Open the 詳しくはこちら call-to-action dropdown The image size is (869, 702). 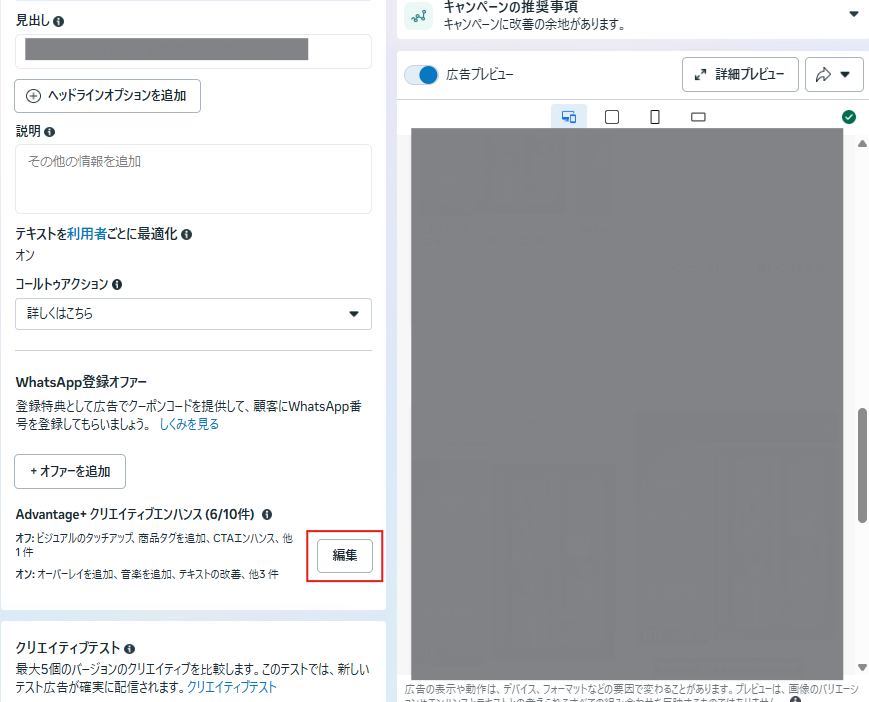(x=193, y=314)
